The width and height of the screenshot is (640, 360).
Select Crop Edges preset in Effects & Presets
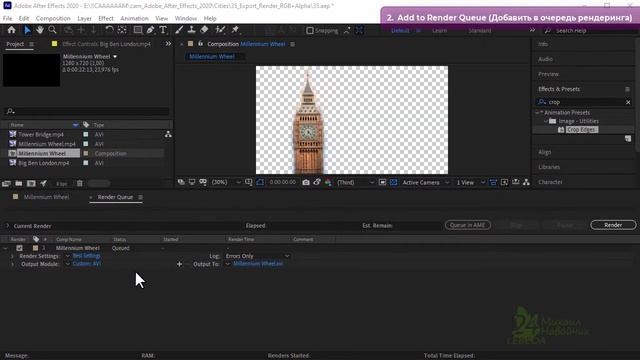pos(581,129)
